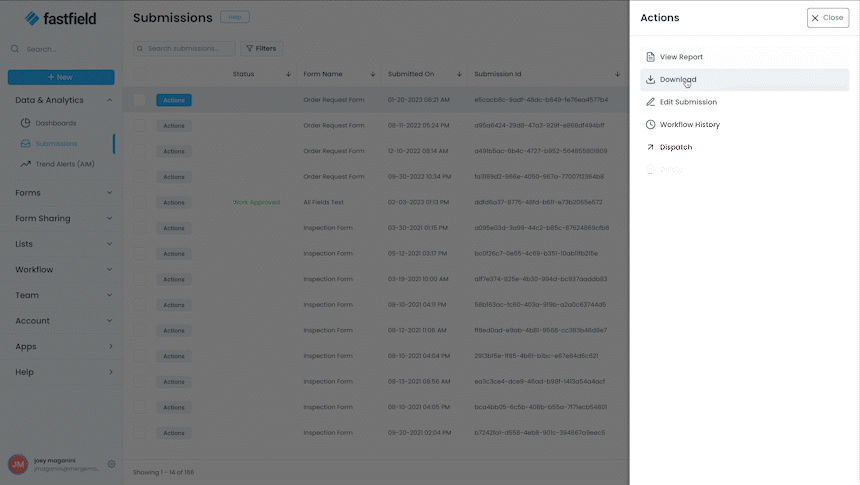
Task: Click the Download arrow icon
Action: pos(651,80)
